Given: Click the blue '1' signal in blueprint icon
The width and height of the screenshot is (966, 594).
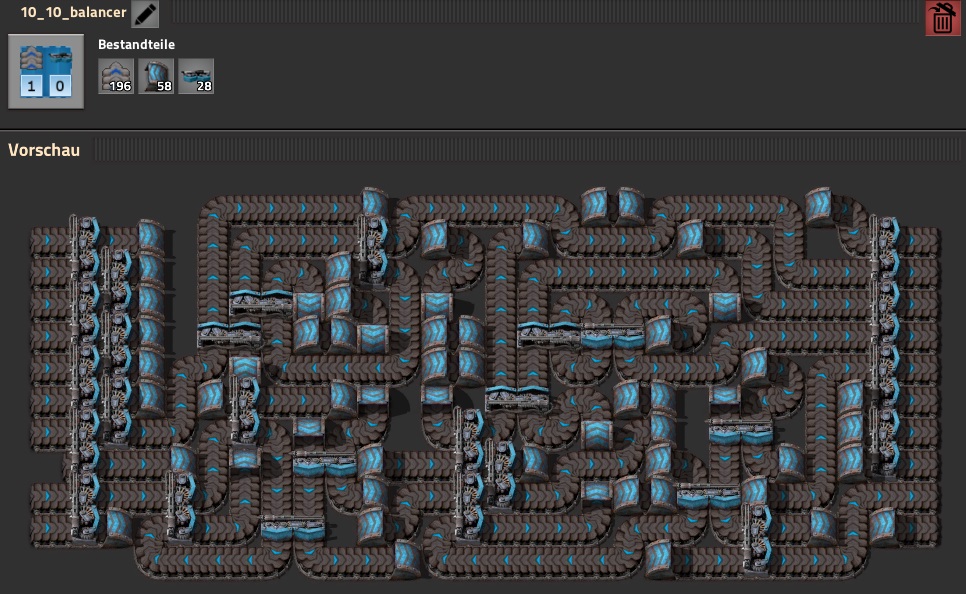Looking at the screenshot, I should pos(32,86).
